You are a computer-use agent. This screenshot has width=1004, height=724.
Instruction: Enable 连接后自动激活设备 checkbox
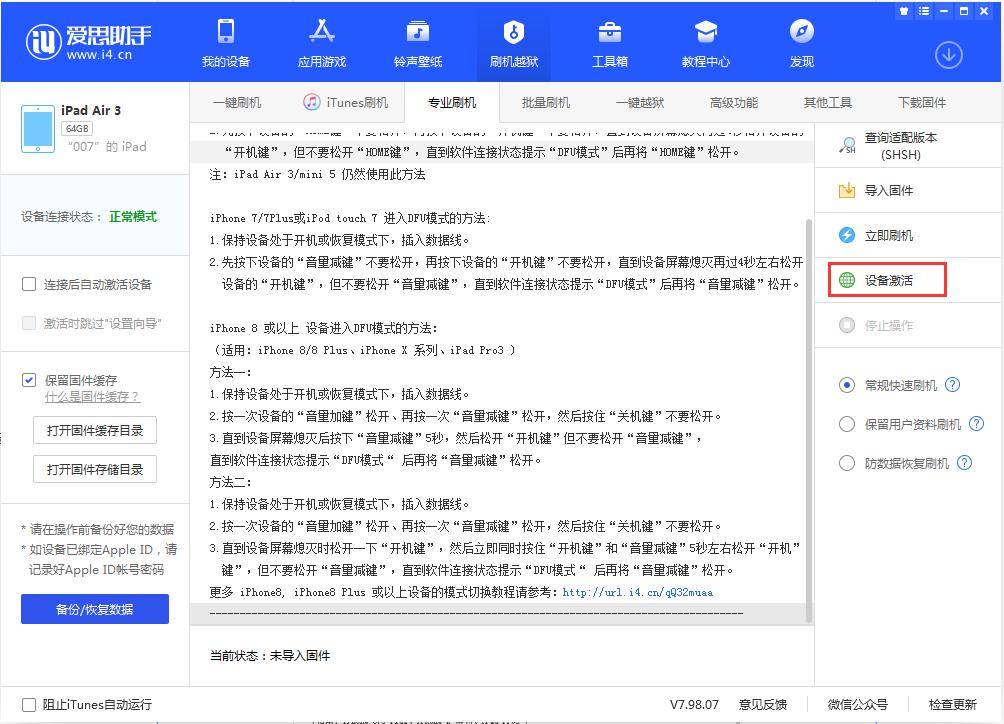click(28, 282)
